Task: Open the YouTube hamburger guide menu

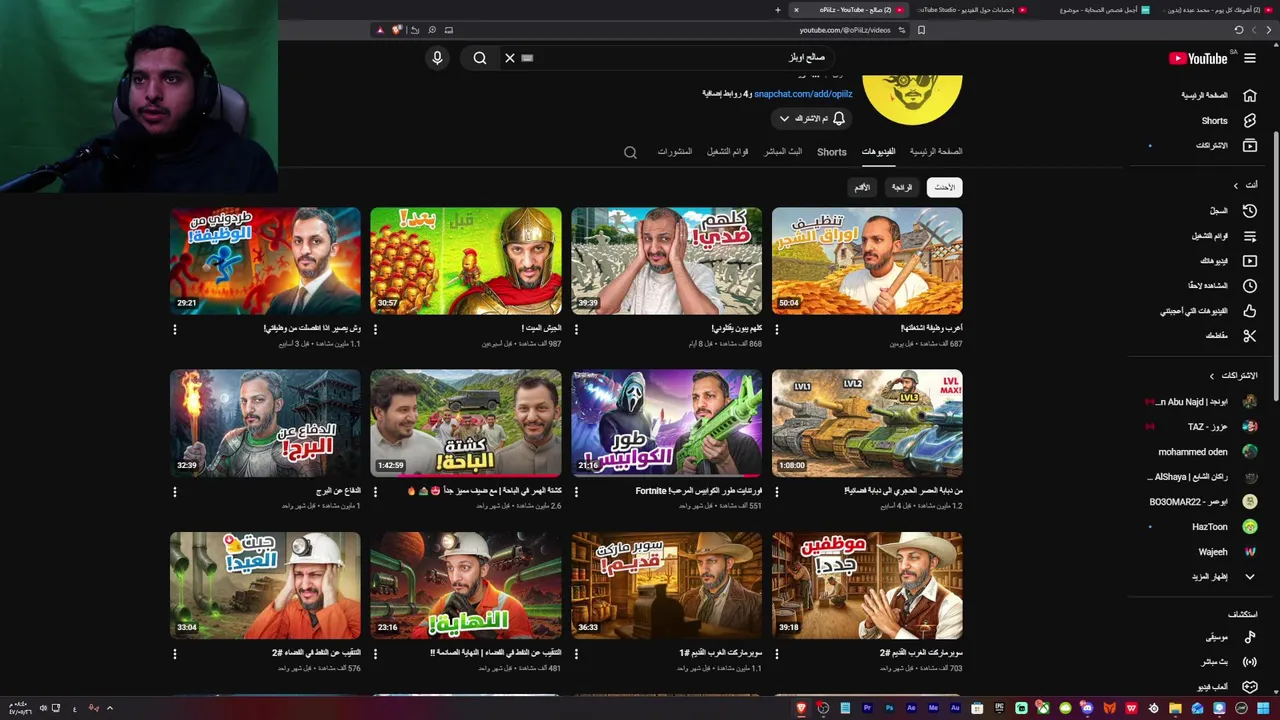Action: 1249,58
